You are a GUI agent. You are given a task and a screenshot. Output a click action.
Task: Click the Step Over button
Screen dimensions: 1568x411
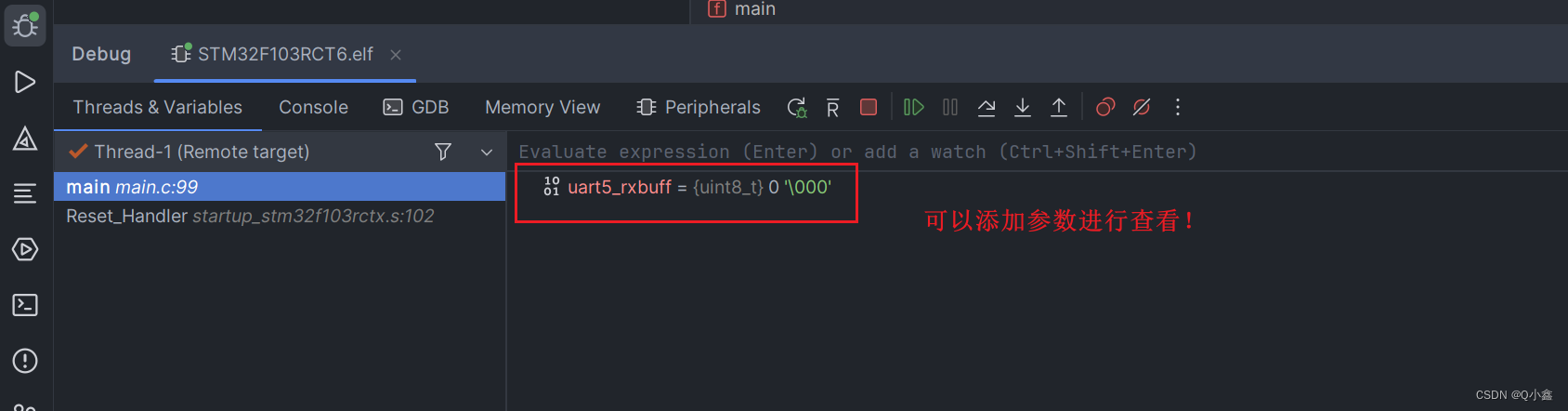click(987, 107)
